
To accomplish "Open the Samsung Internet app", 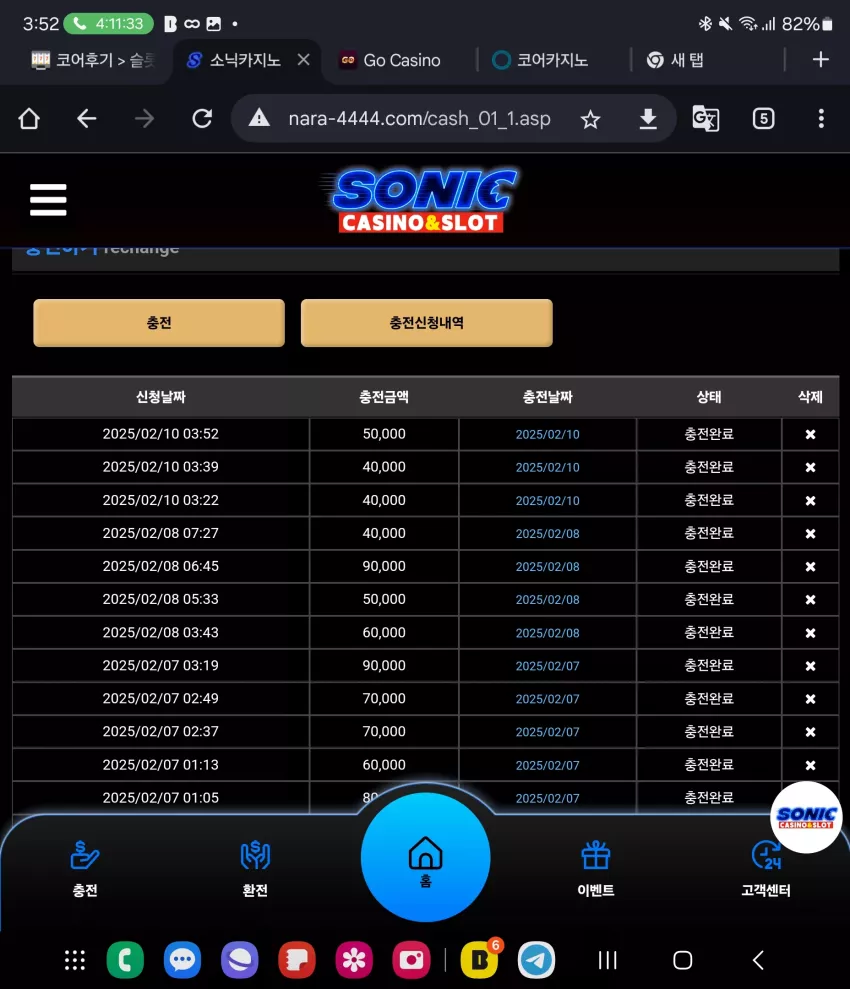I will click(x=240, y=960).
